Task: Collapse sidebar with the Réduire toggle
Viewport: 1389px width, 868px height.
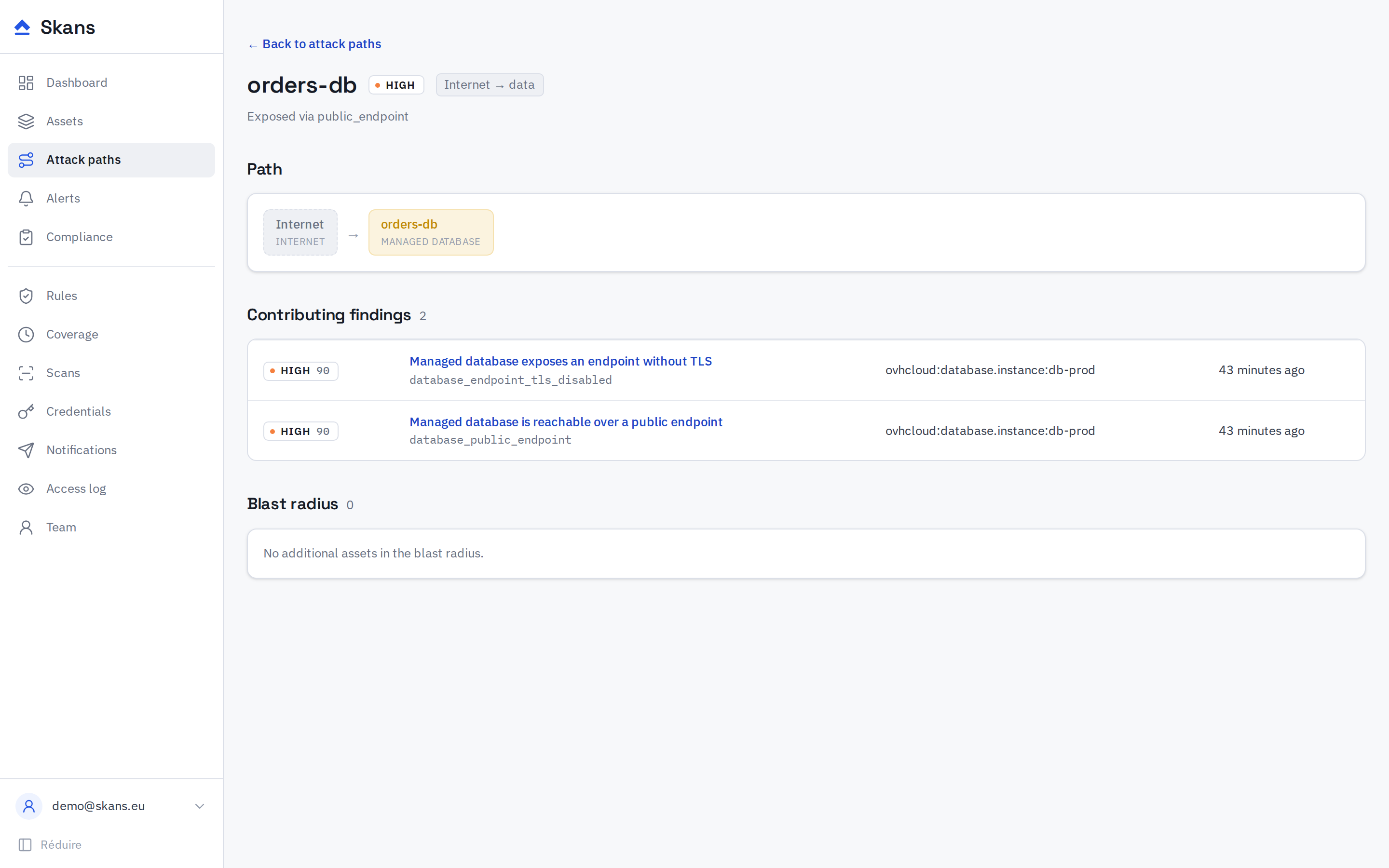Action: coord(50,844)
